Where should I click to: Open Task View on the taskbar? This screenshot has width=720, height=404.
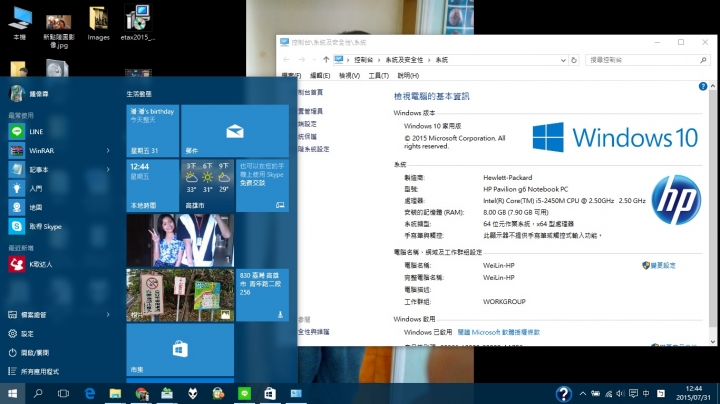click(x=63, y=393)
